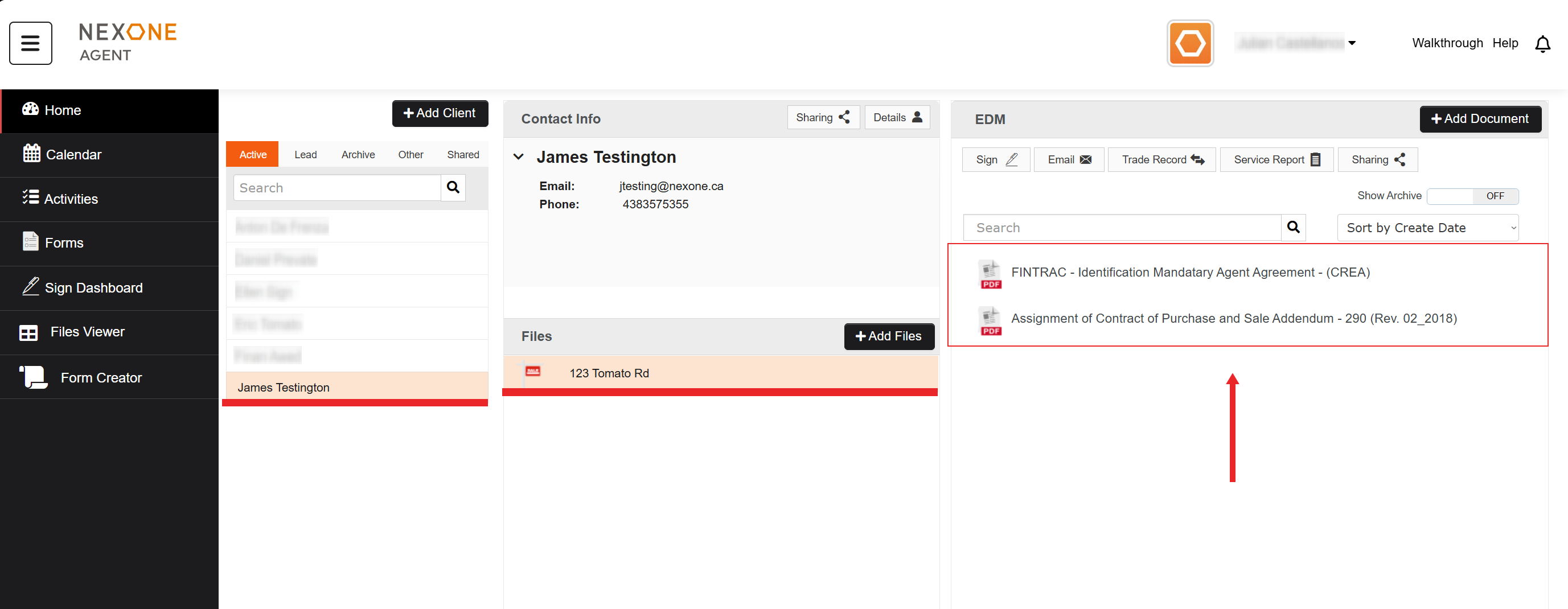Switch to the Archive tab
This screenshot has width=1568, height=609.
tap(358, 155)
